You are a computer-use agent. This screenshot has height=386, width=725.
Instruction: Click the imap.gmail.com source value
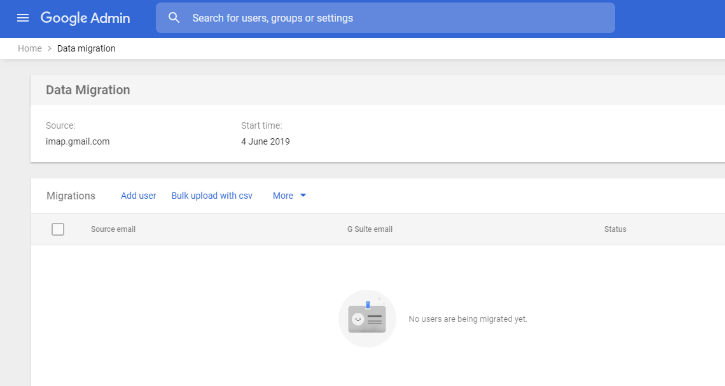tap(78, 141)
